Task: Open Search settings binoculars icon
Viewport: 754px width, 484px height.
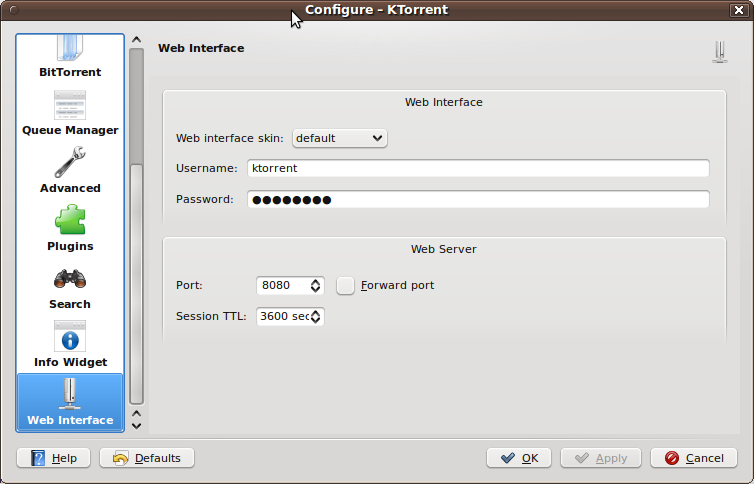Action: [x=70, y=278]
